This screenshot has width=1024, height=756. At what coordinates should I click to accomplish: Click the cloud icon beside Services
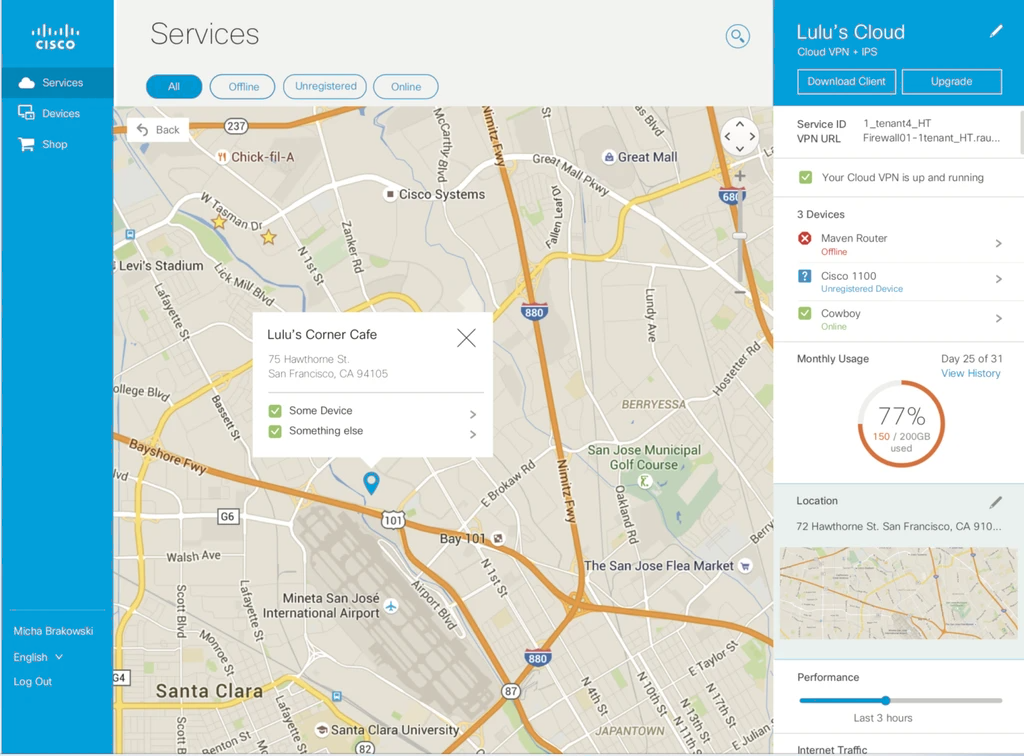point(27,83)
